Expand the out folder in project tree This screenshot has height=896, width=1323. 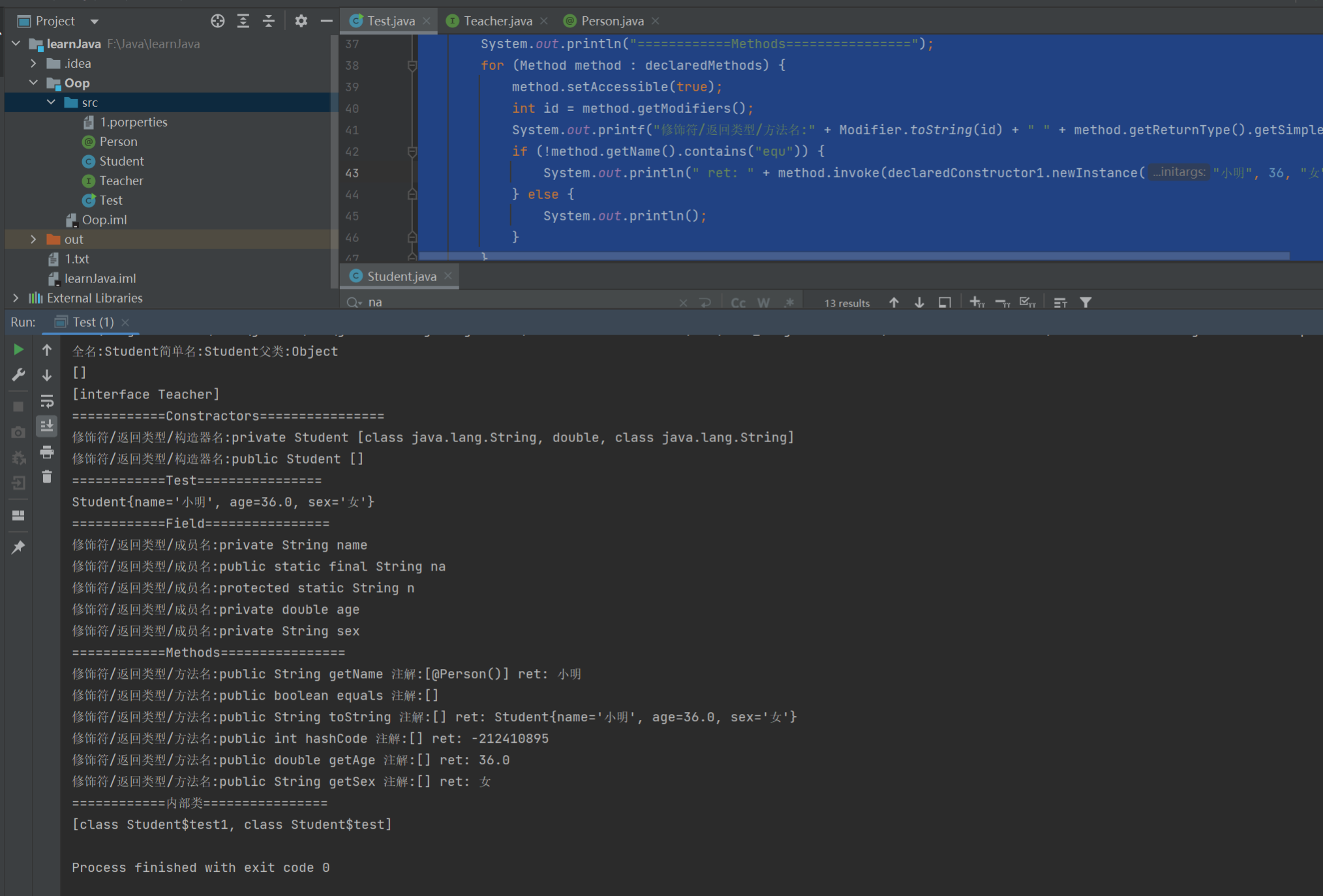click(33, 239)
